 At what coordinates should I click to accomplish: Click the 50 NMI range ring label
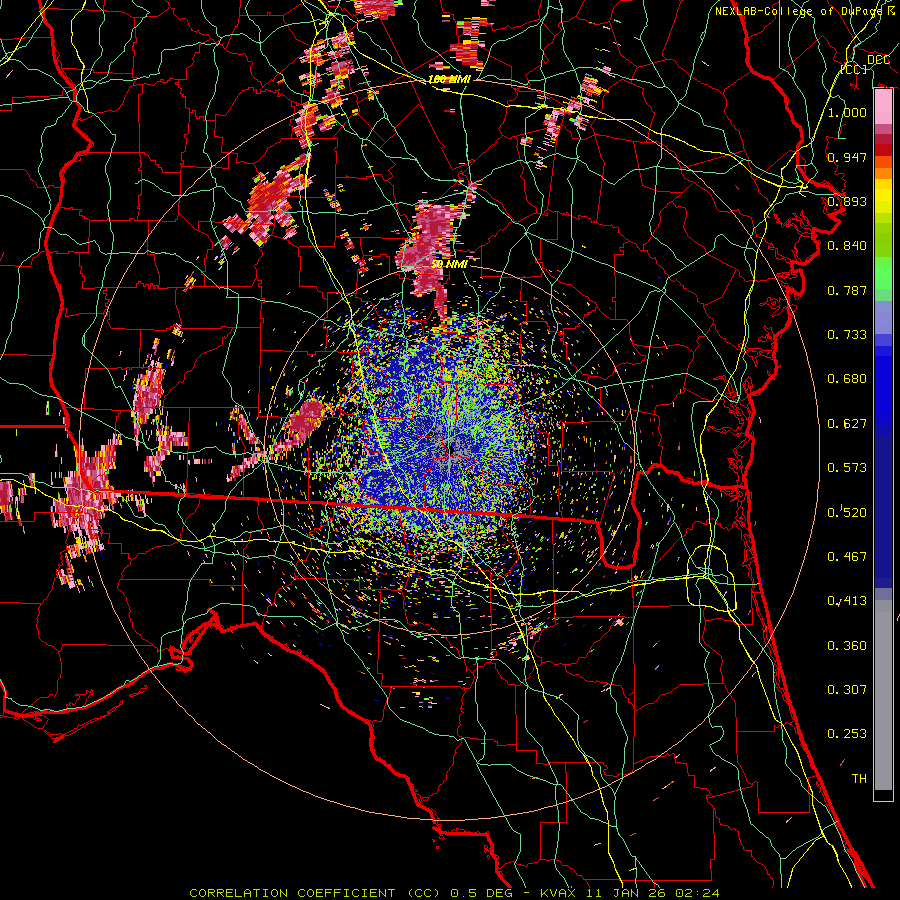(x=449, y=264)
